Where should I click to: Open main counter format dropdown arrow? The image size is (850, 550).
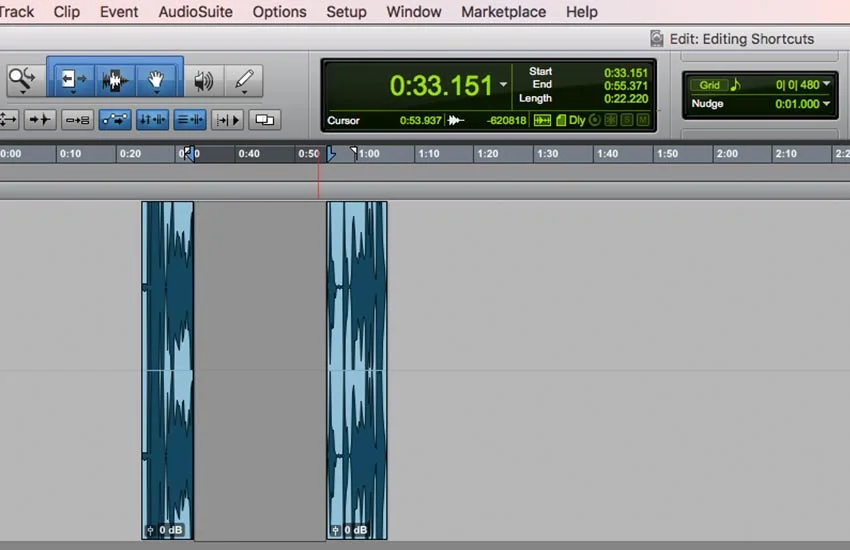(x=504, y=85)
